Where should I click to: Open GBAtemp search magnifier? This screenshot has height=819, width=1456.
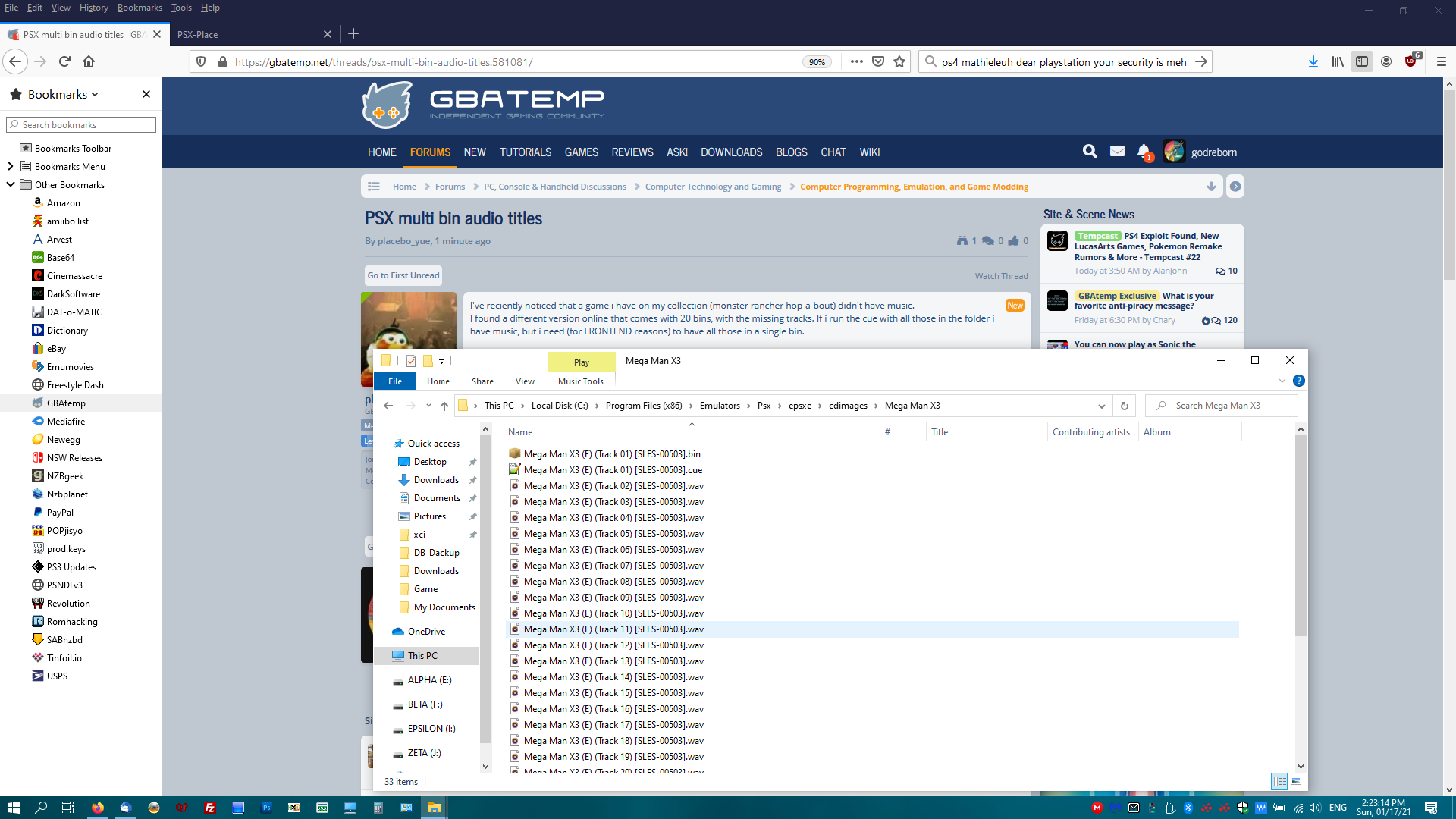coord(1090,152)
